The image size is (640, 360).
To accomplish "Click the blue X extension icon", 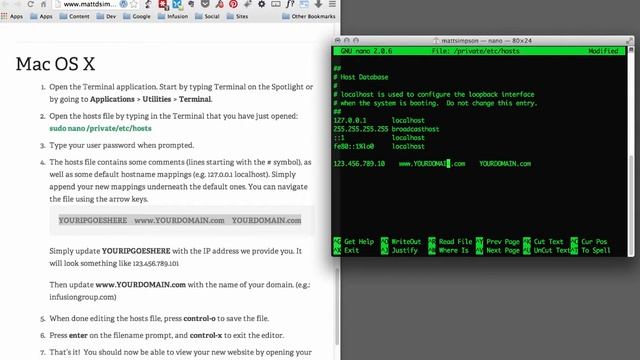I will pos(177,4).
